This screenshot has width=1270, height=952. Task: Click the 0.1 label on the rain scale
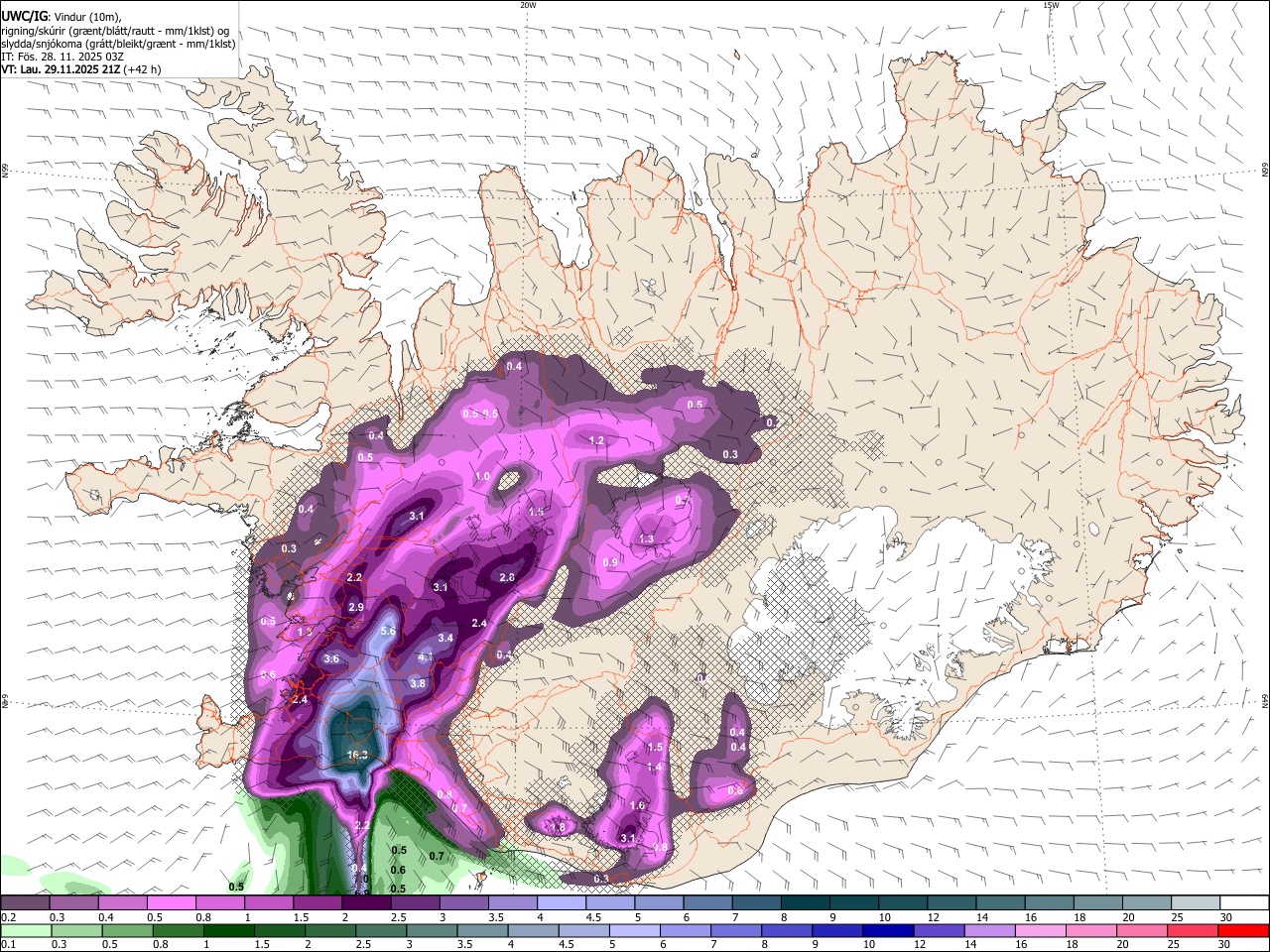pos(8,945)
